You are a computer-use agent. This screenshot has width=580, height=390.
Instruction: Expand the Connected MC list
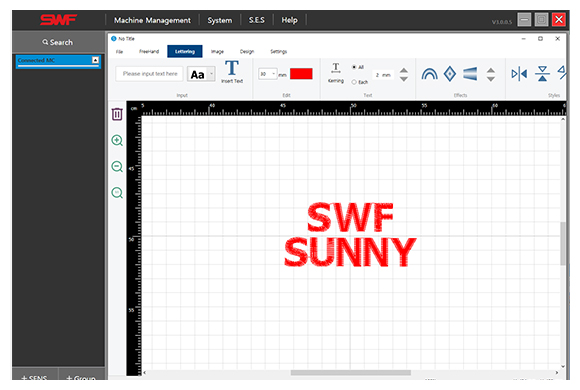pyautogui.click(x=95, y=60)
